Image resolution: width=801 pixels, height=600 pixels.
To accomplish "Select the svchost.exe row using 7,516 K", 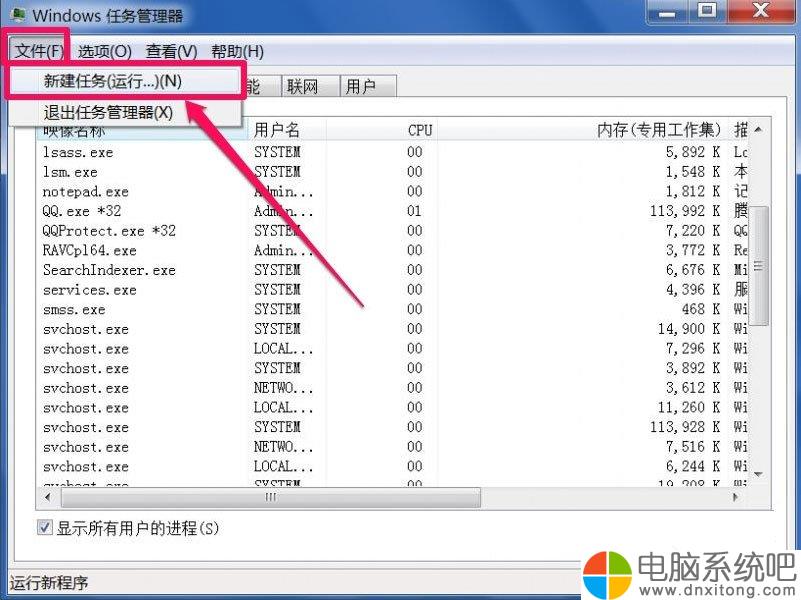I will [393, 447].
